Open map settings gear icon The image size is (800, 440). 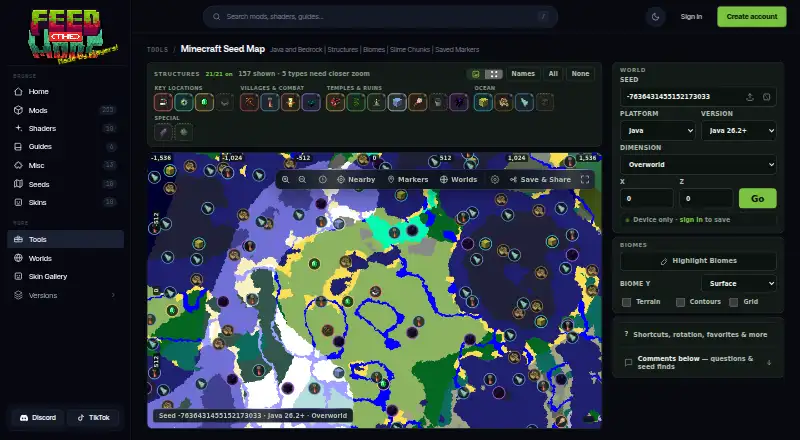coord(494,180)
